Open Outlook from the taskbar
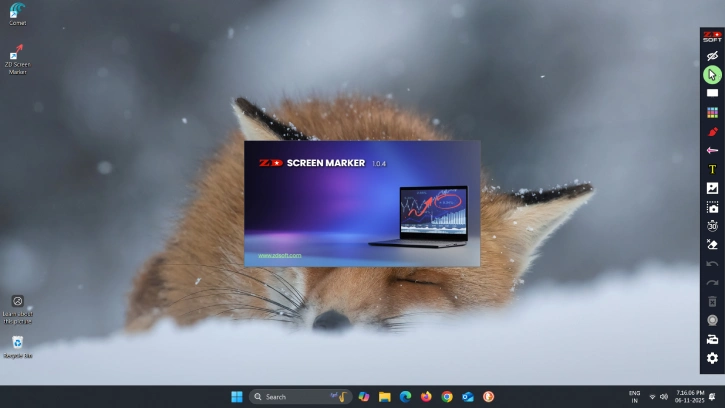 click(x=467, y=397)
